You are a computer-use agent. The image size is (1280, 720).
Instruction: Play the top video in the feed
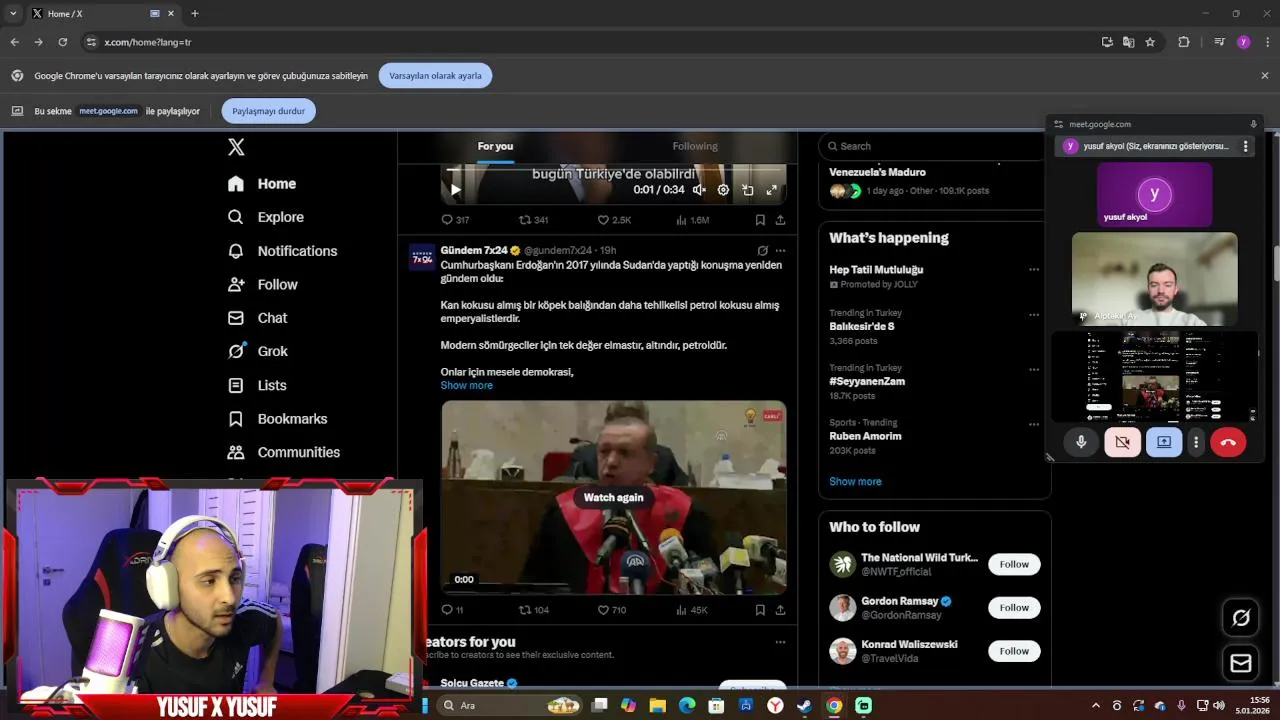pos(456,190)
